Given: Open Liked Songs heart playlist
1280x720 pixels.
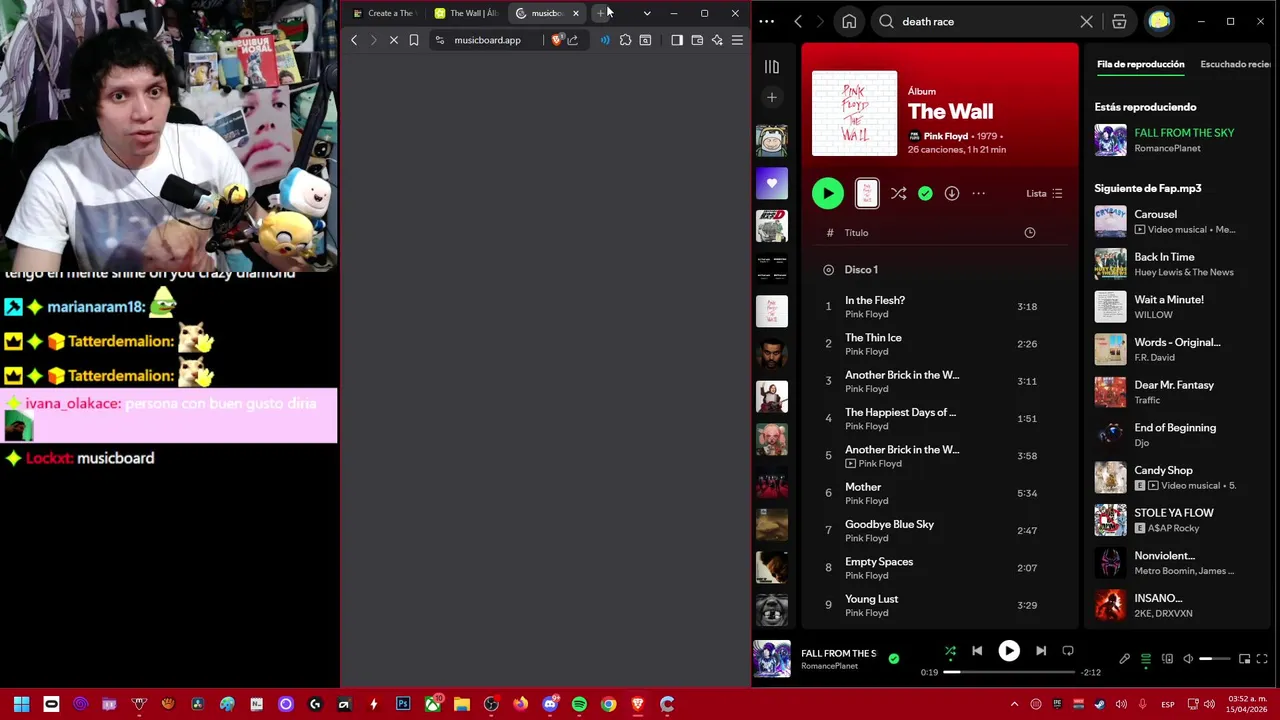Looking at the screenshot, I should coord(771,183).
